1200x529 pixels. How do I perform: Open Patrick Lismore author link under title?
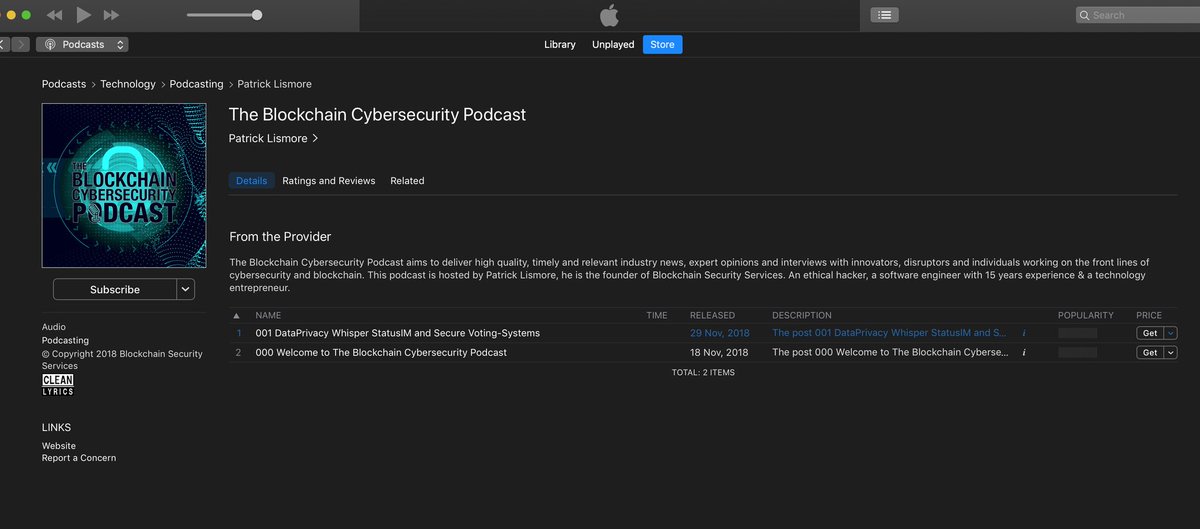tap(268, 138)
